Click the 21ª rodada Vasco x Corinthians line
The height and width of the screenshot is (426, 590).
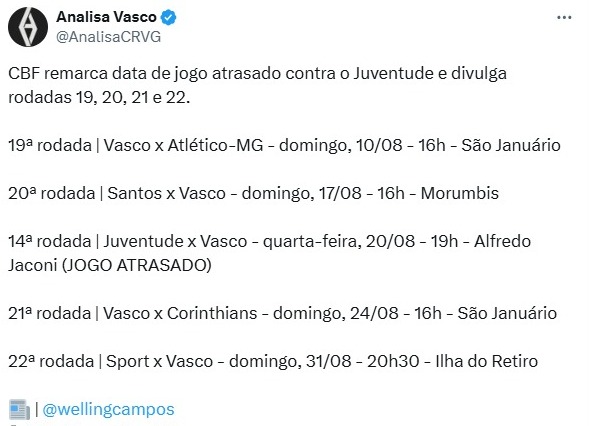[x=283, y=313]
